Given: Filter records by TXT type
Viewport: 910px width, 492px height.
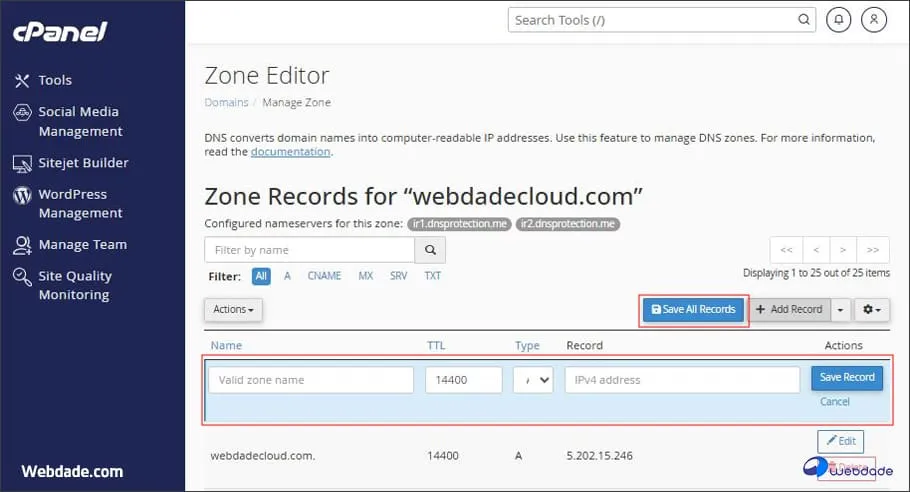Looking at the screenshot, I should [x=432, y=276].
